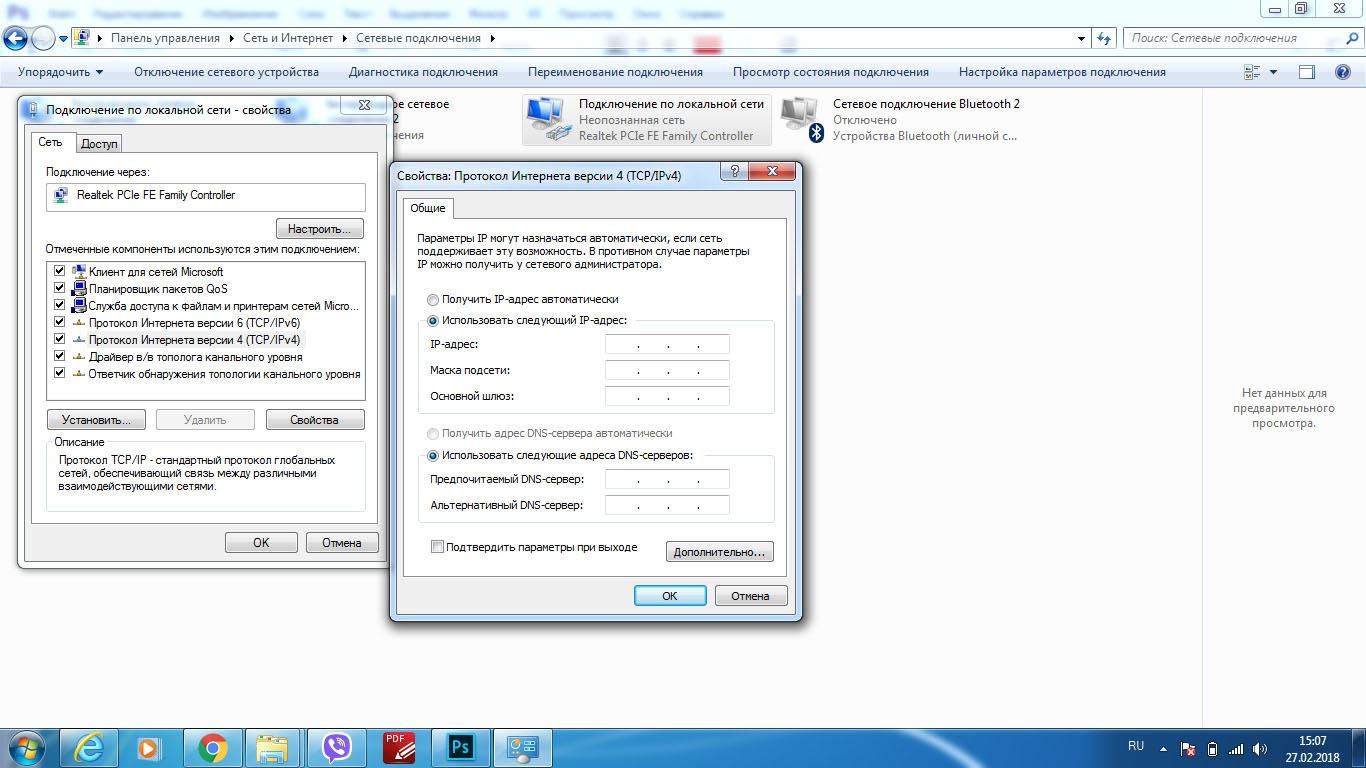
Task: Open the address bar history dropdown arrow
Action: (x=1082, y=38)
